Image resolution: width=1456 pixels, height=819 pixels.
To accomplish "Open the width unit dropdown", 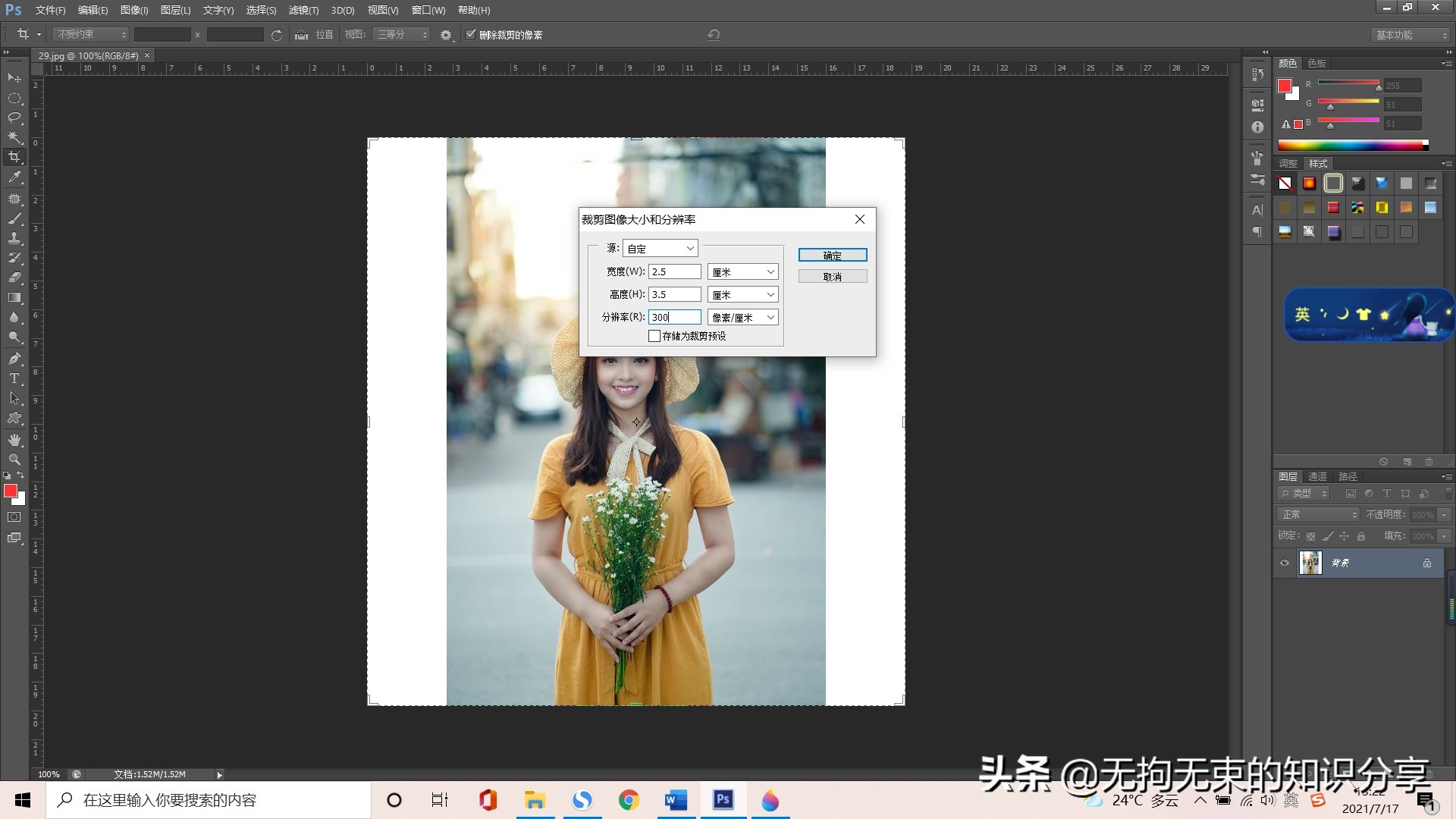I will point(742,271).
